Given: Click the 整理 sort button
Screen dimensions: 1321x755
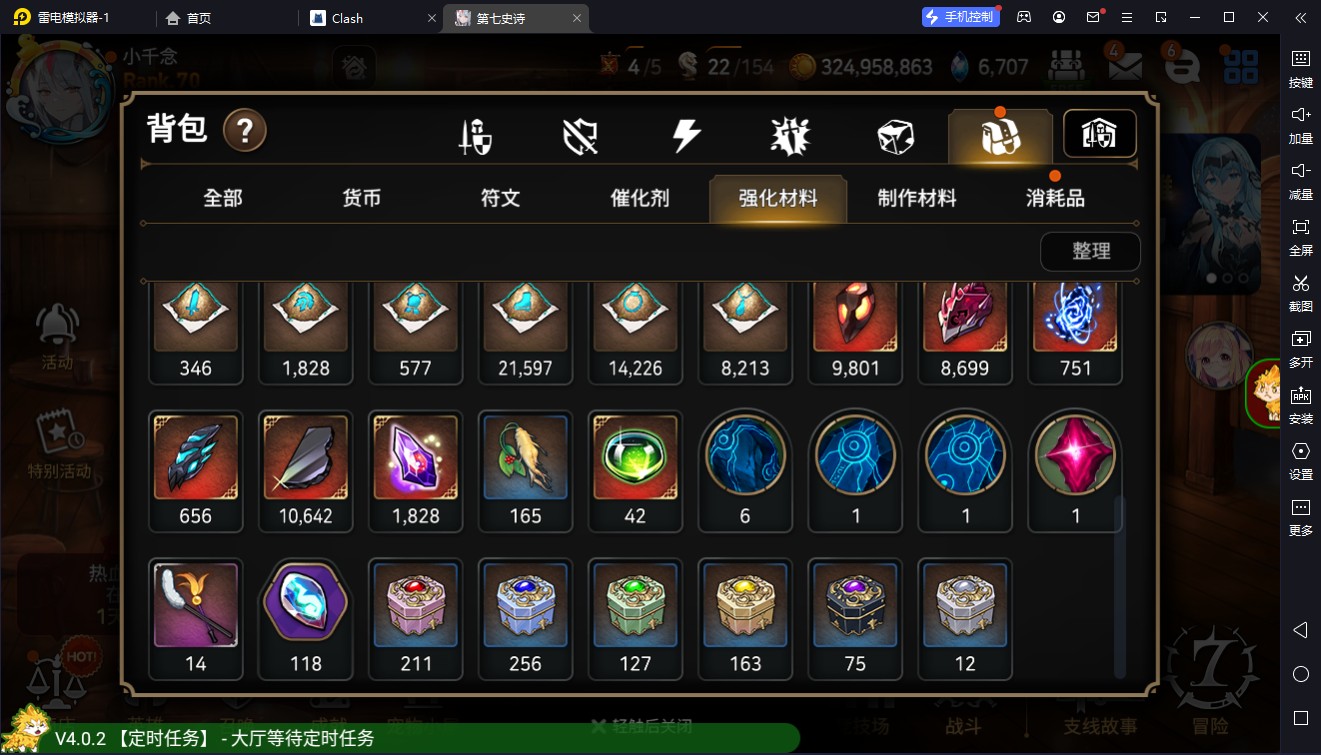Looking at the screenshot, I should click(1091, 251).
